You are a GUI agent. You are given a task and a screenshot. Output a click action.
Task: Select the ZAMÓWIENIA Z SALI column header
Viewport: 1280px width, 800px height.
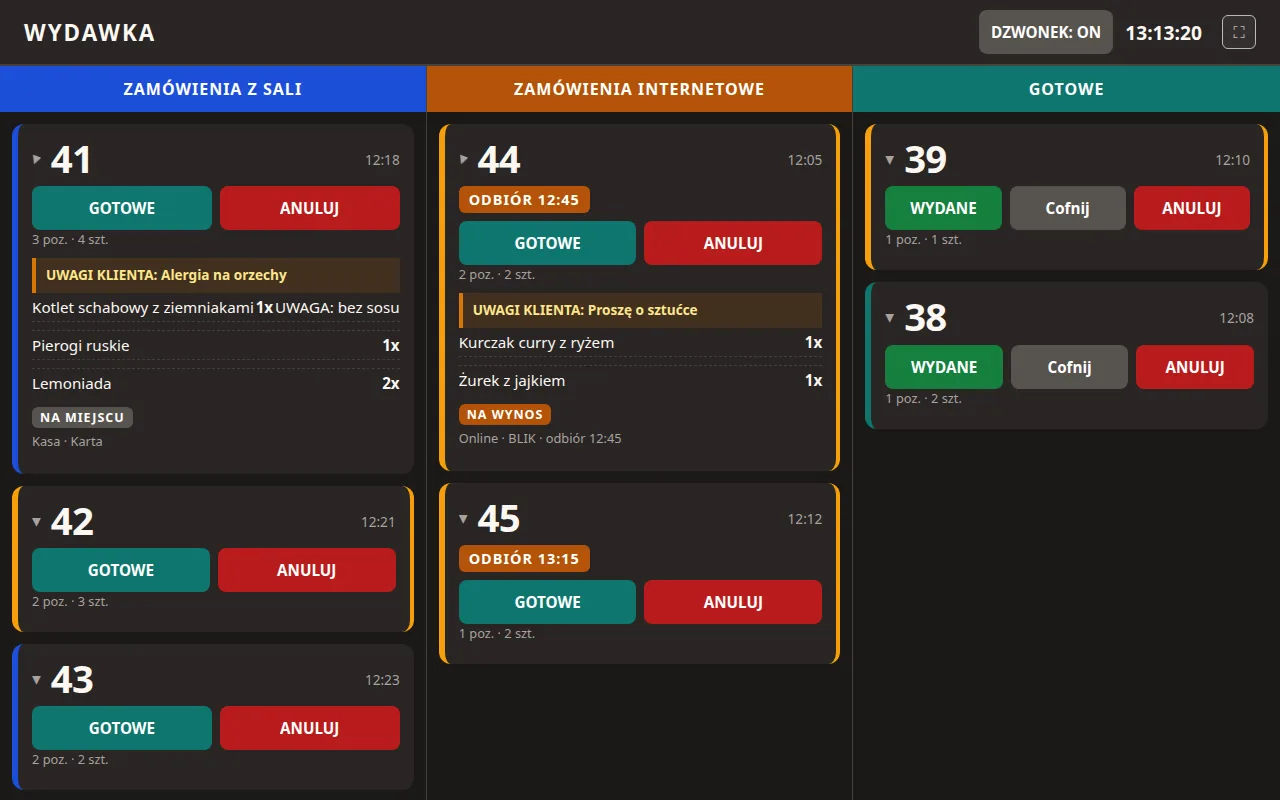pos(213,89)
